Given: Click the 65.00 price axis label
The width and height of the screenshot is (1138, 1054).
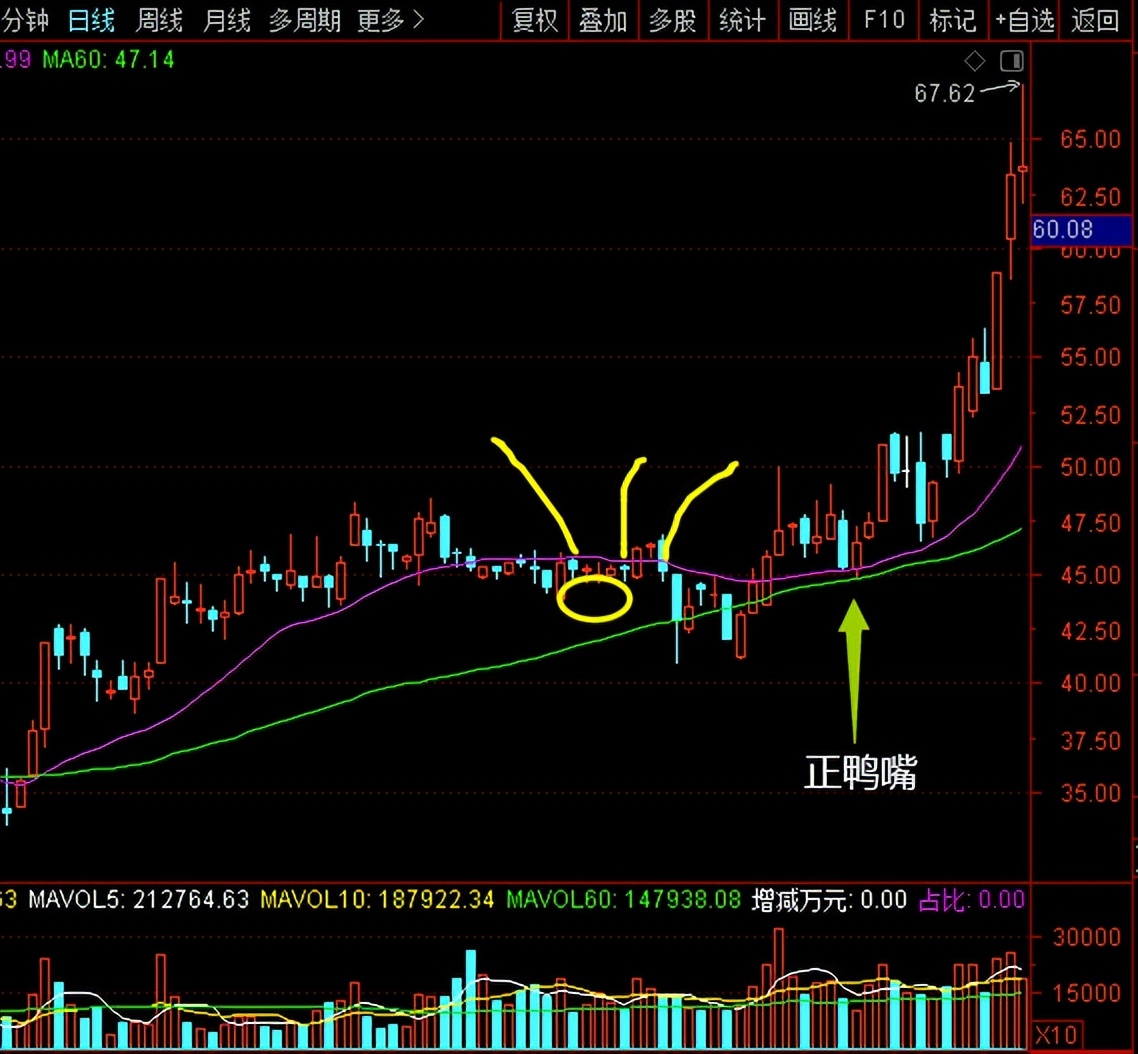Looking at the screenshot, I should point(1090,139).
